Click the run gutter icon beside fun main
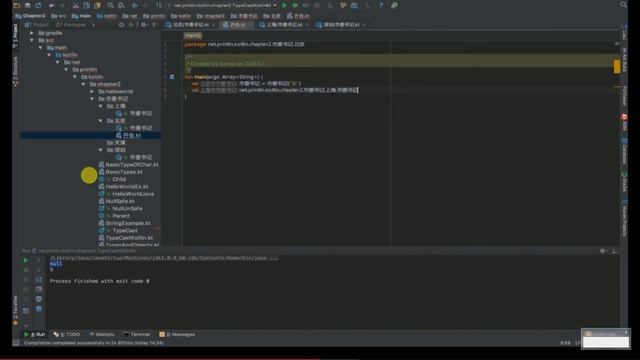The width and height of the screenshot is (640, 360). tap(172, 77)
